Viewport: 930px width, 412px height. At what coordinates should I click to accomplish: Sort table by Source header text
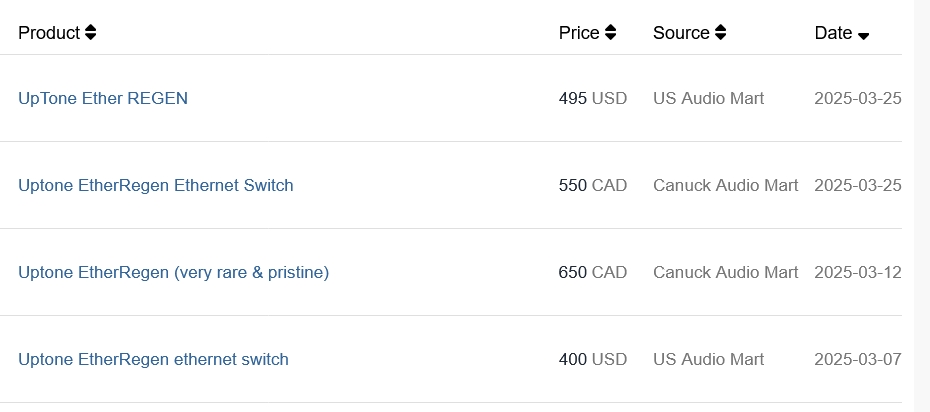pyautogui.click(x=681, y=33)
